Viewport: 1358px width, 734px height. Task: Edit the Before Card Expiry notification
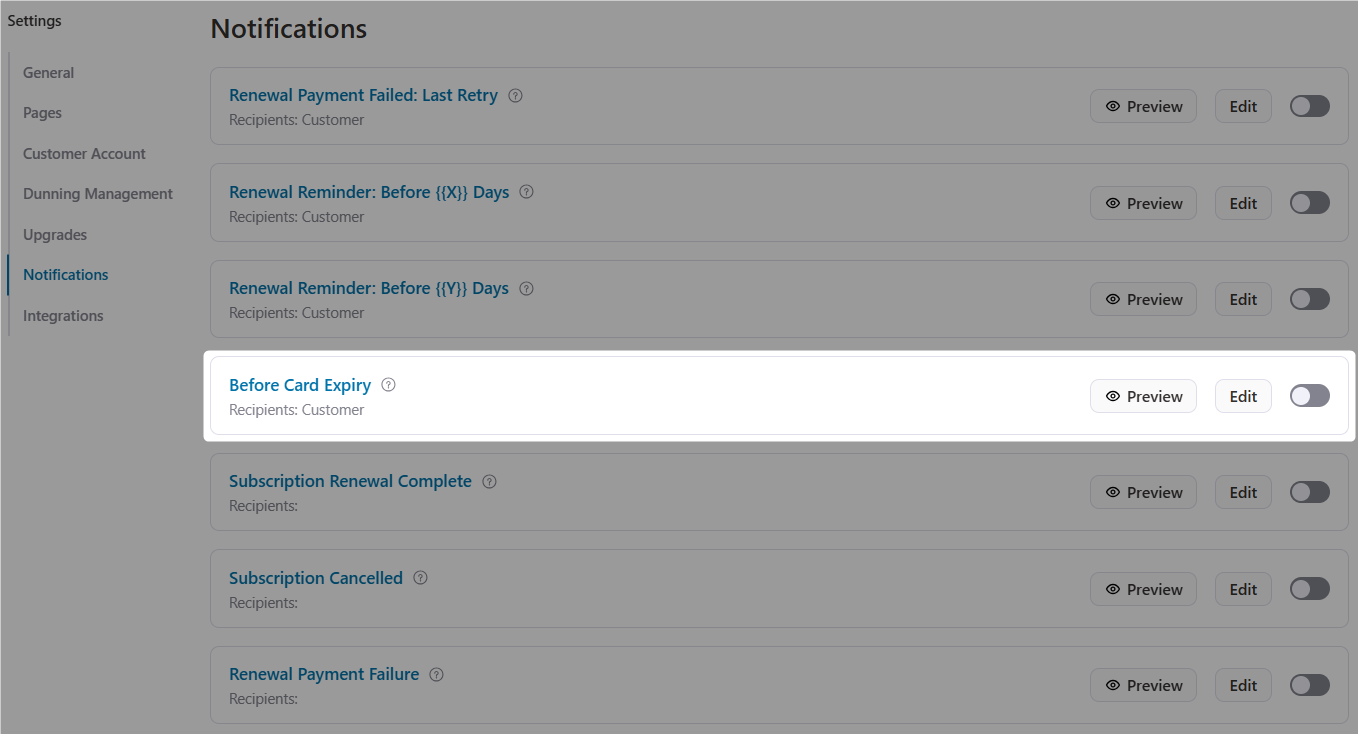1242,396
